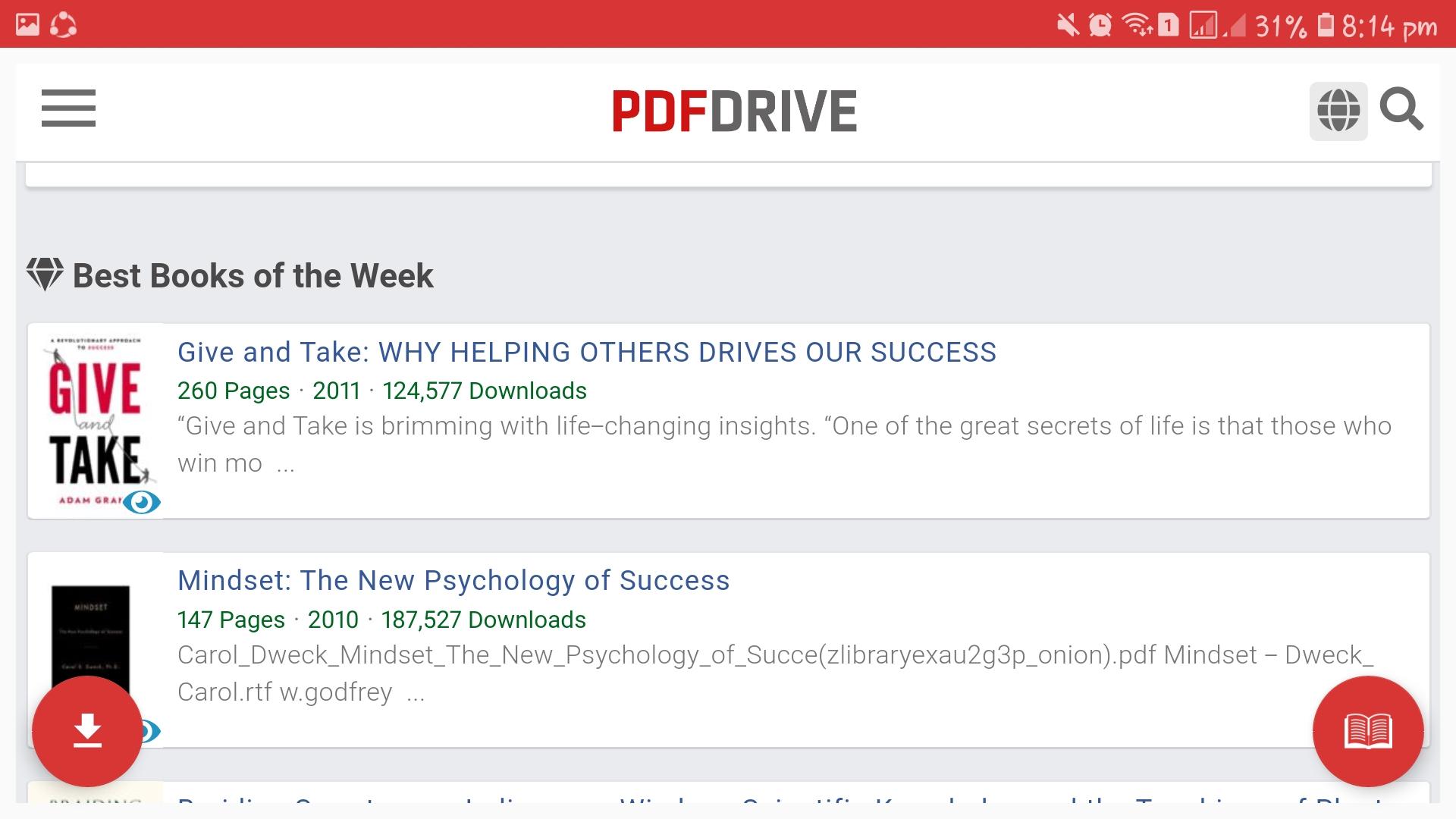The image size is (1456, 819).
Task: Open the hamburger navigation menu
Action: [x=68, y=108]
